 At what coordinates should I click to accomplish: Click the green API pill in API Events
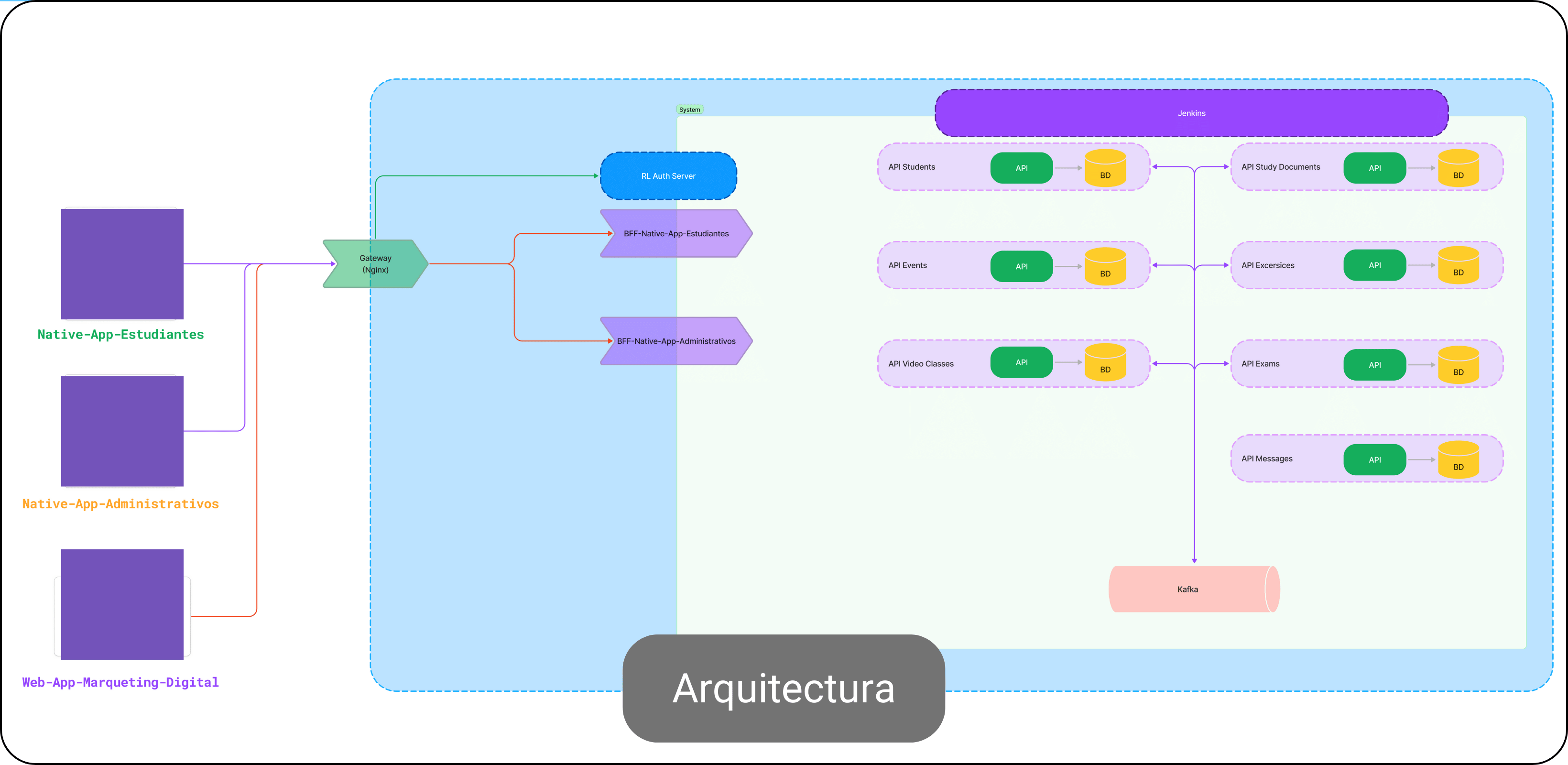point(1021,267)
